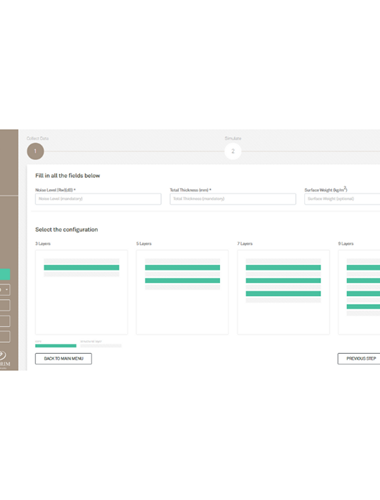Click the logo at sidebar bottom
Screen dimensions: 380x500
pos(5,359)
